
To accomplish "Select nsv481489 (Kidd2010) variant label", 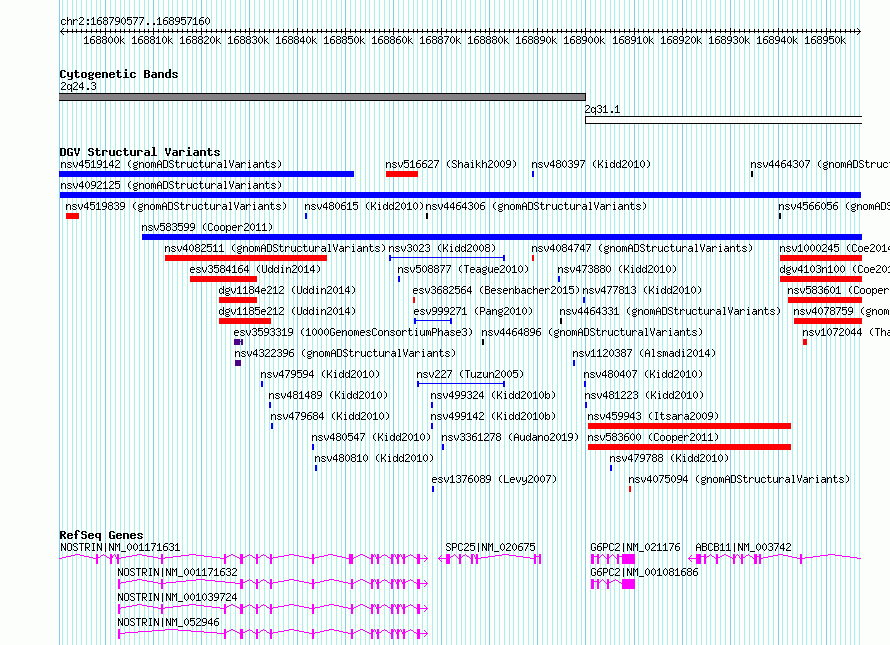I will (328, 395).
